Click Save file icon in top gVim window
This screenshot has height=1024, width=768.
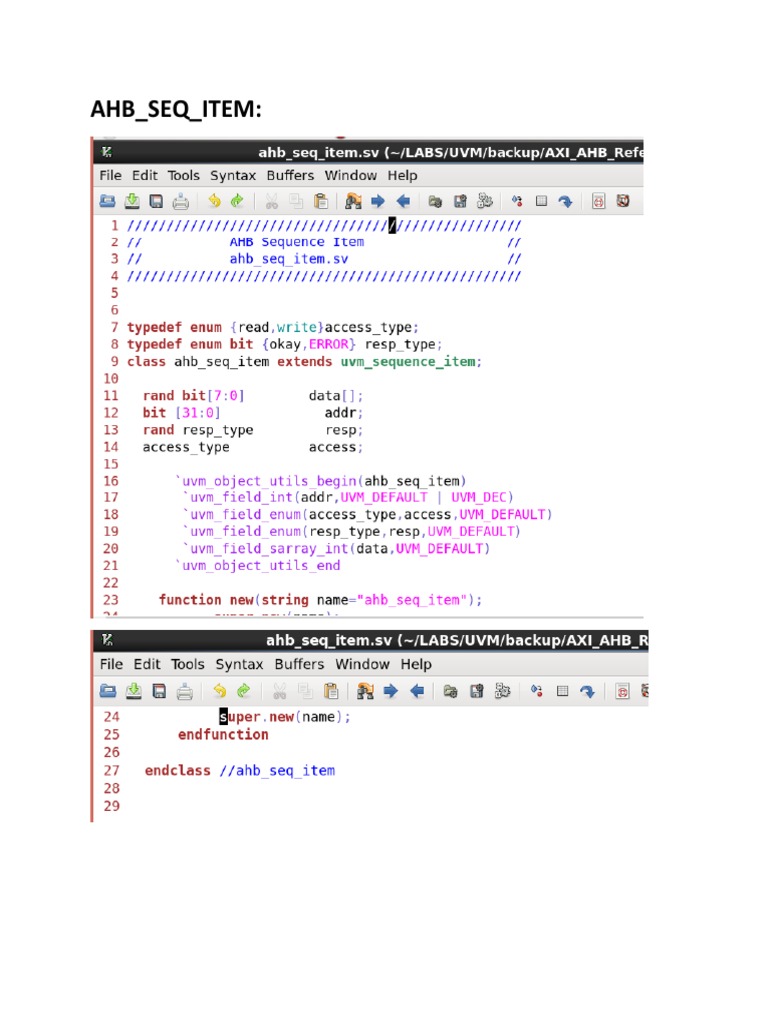[x=132, y=201]
